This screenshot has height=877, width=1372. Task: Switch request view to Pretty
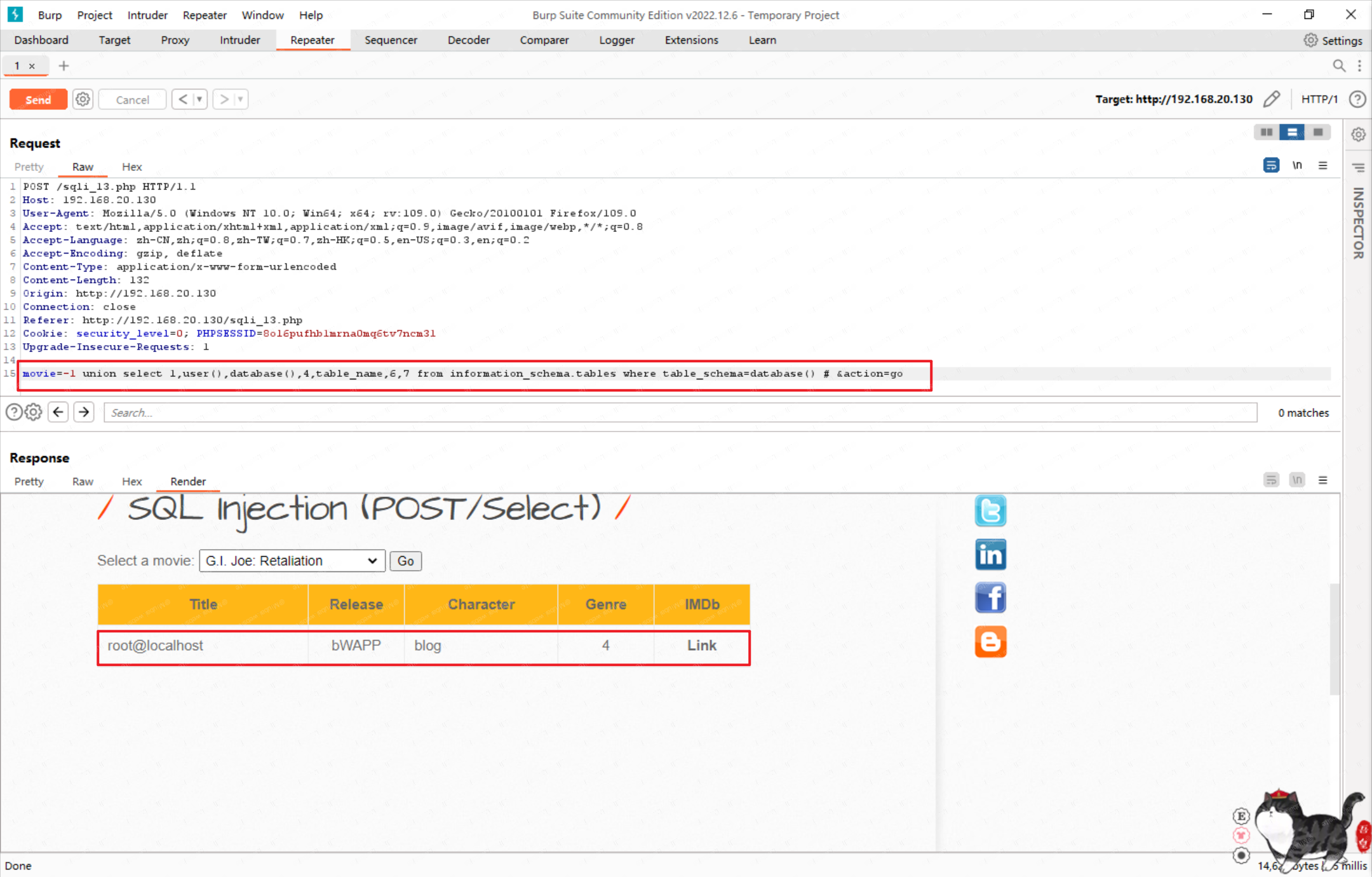(x=29, y=167)
